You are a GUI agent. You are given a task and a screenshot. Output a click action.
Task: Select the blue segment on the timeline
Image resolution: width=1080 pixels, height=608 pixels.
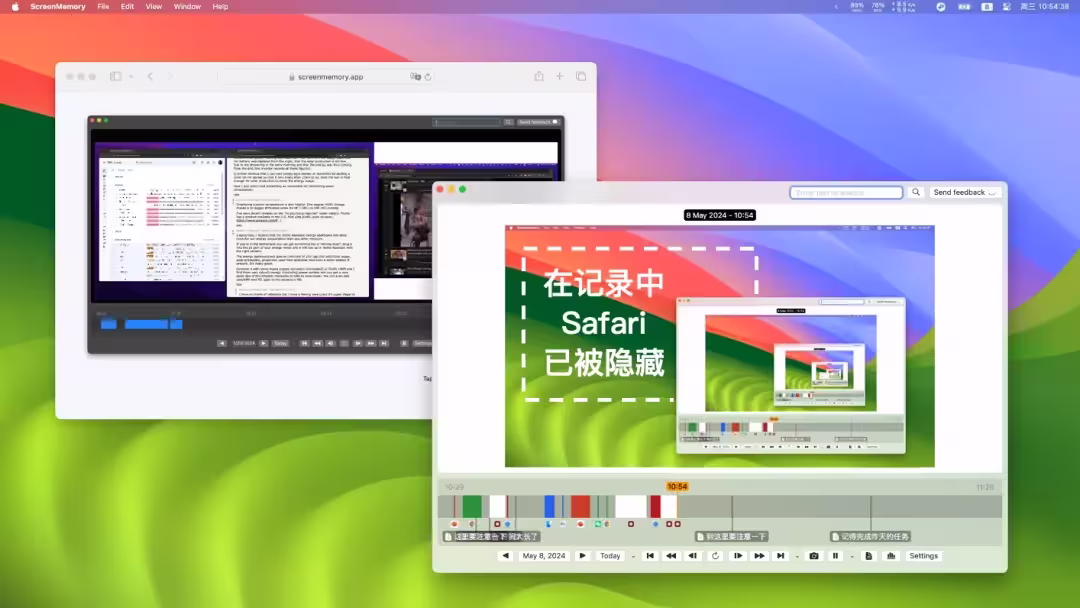(x=549, y=506)
